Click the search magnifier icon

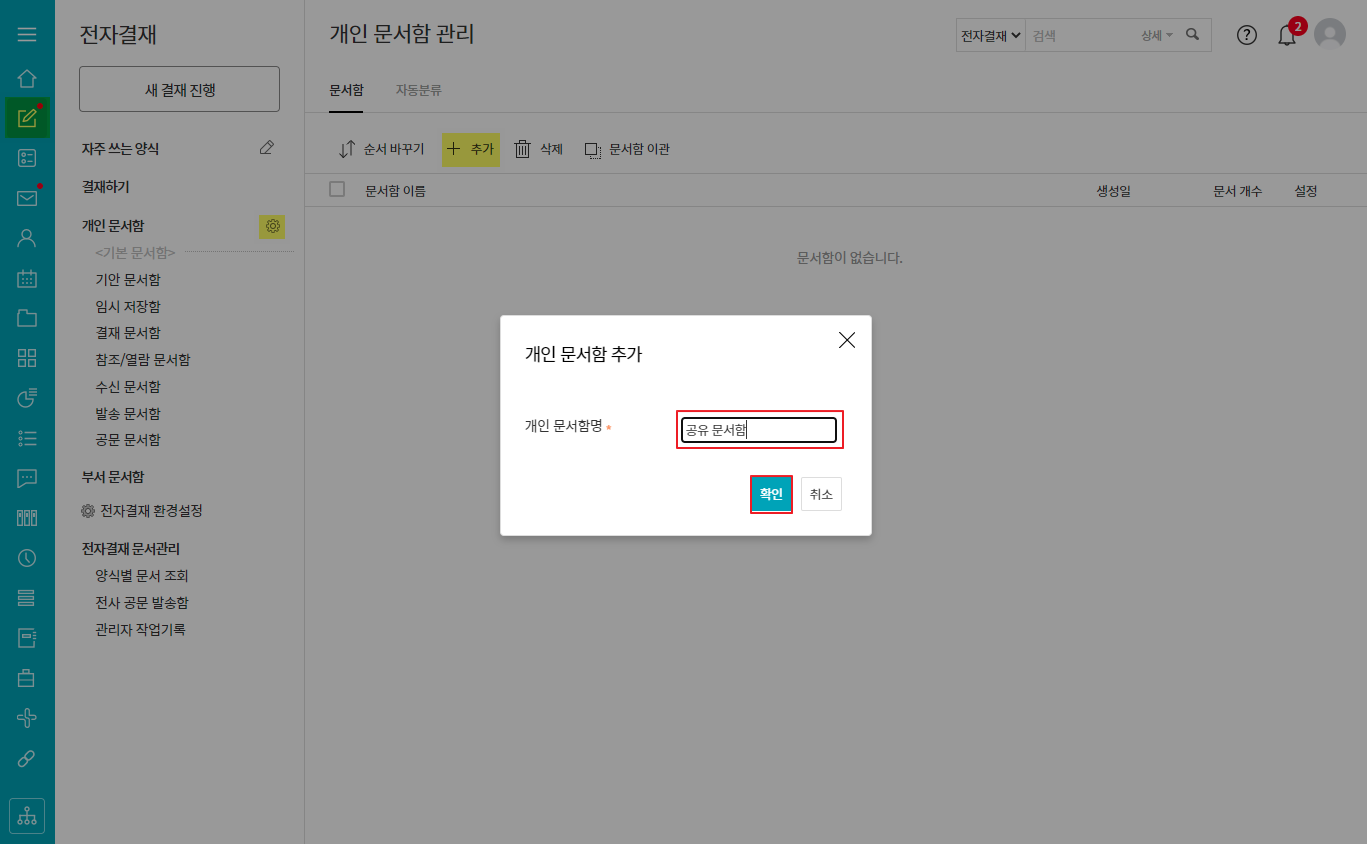point(1192,35)
